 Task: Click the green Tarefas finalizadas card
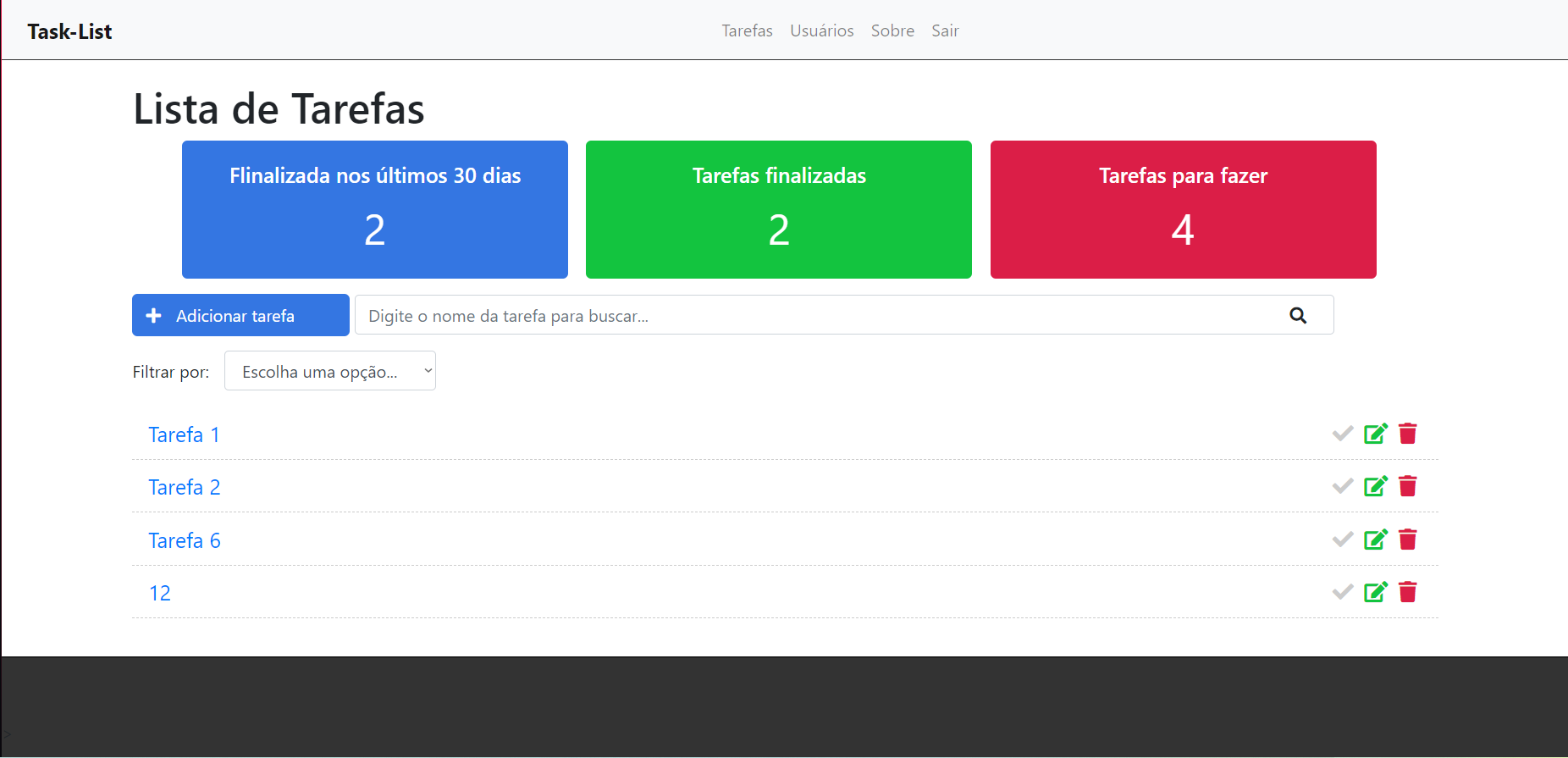(x=779, y=209)
